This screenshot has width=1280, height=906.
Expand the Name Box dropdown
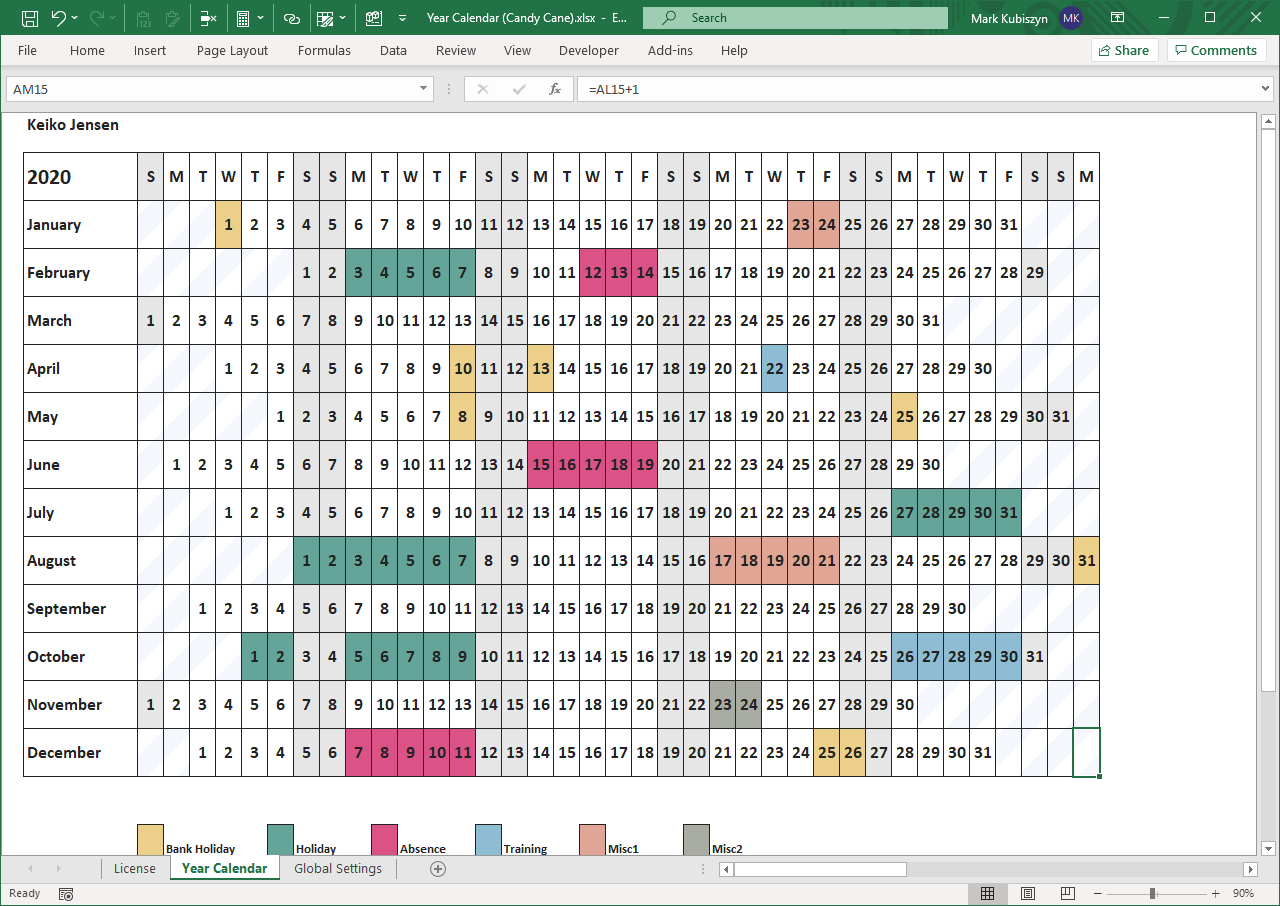[x=424, y=89]
